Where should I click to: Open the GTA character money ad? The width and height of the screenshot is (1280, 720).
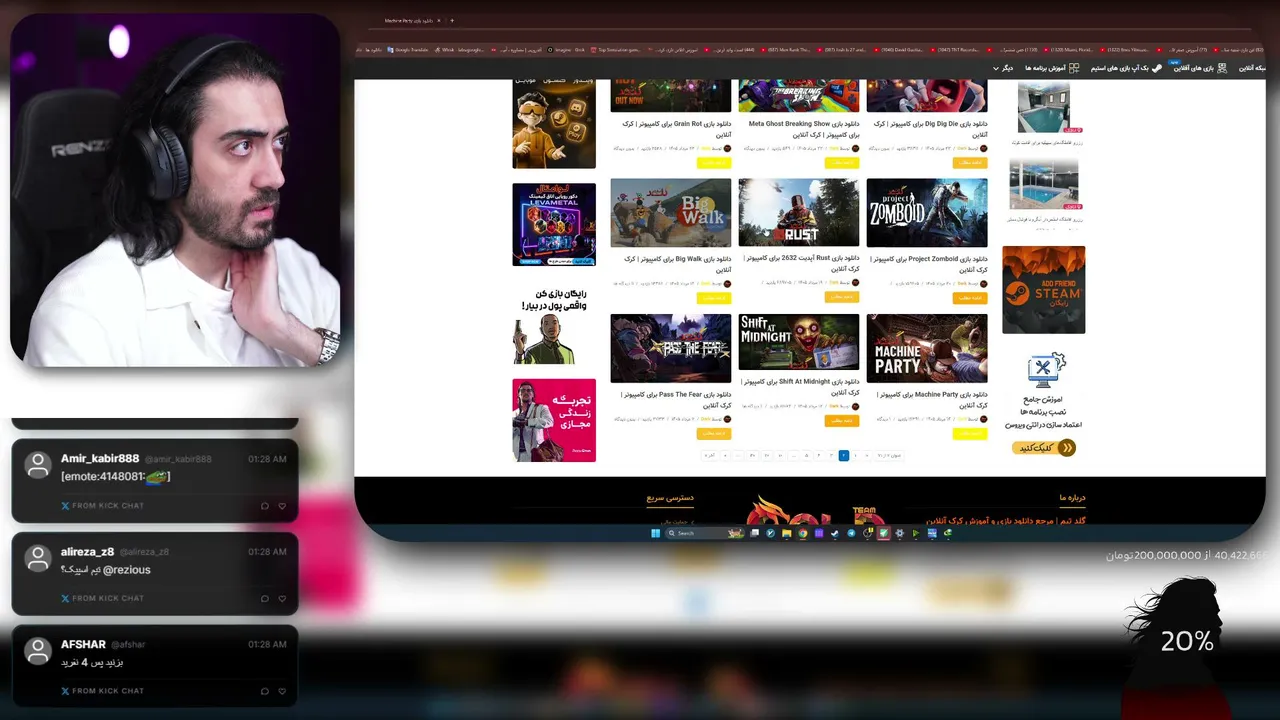554,325
